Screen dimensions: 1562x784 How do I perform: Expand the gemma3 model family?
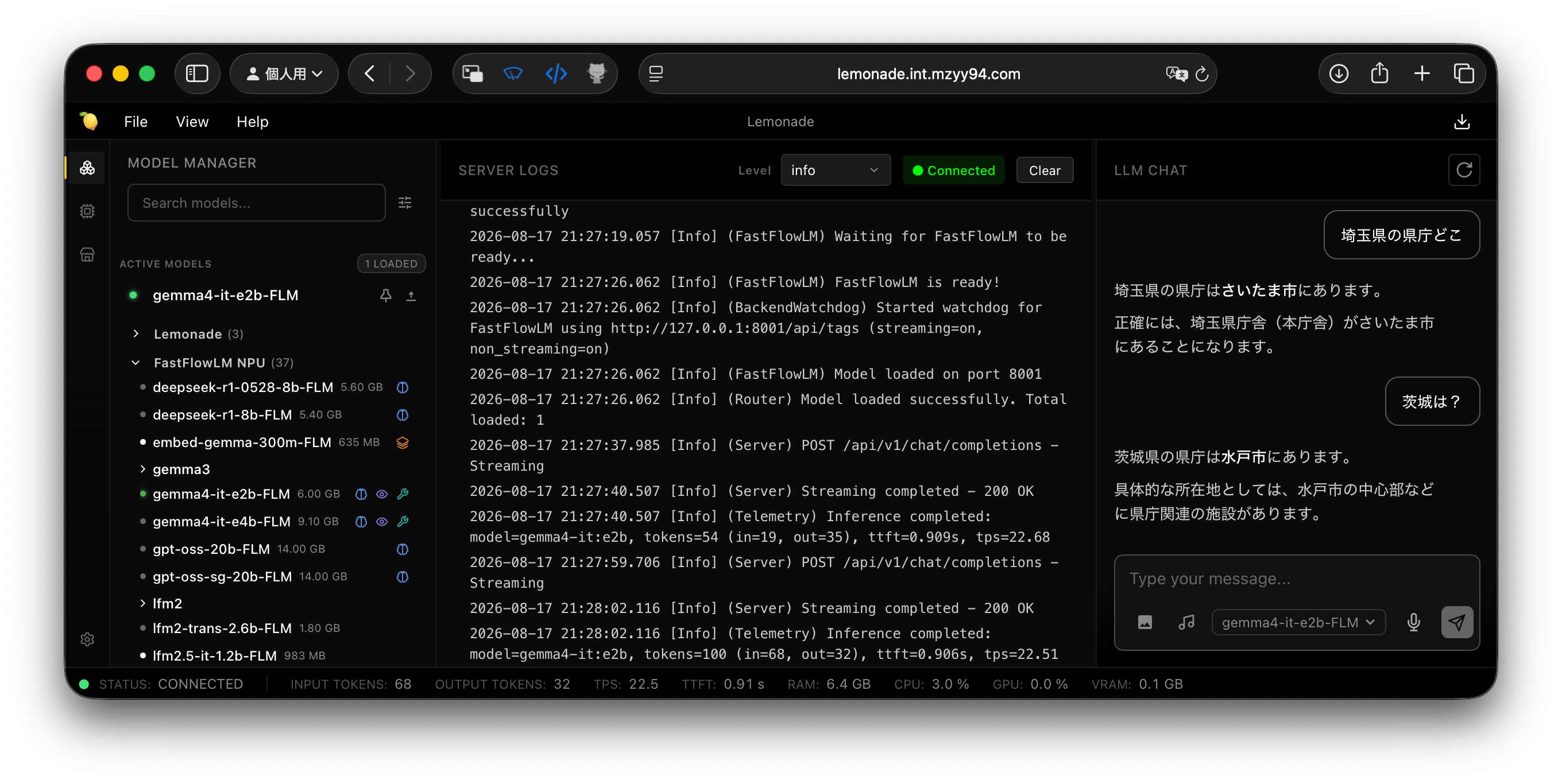tap(175, 469)
